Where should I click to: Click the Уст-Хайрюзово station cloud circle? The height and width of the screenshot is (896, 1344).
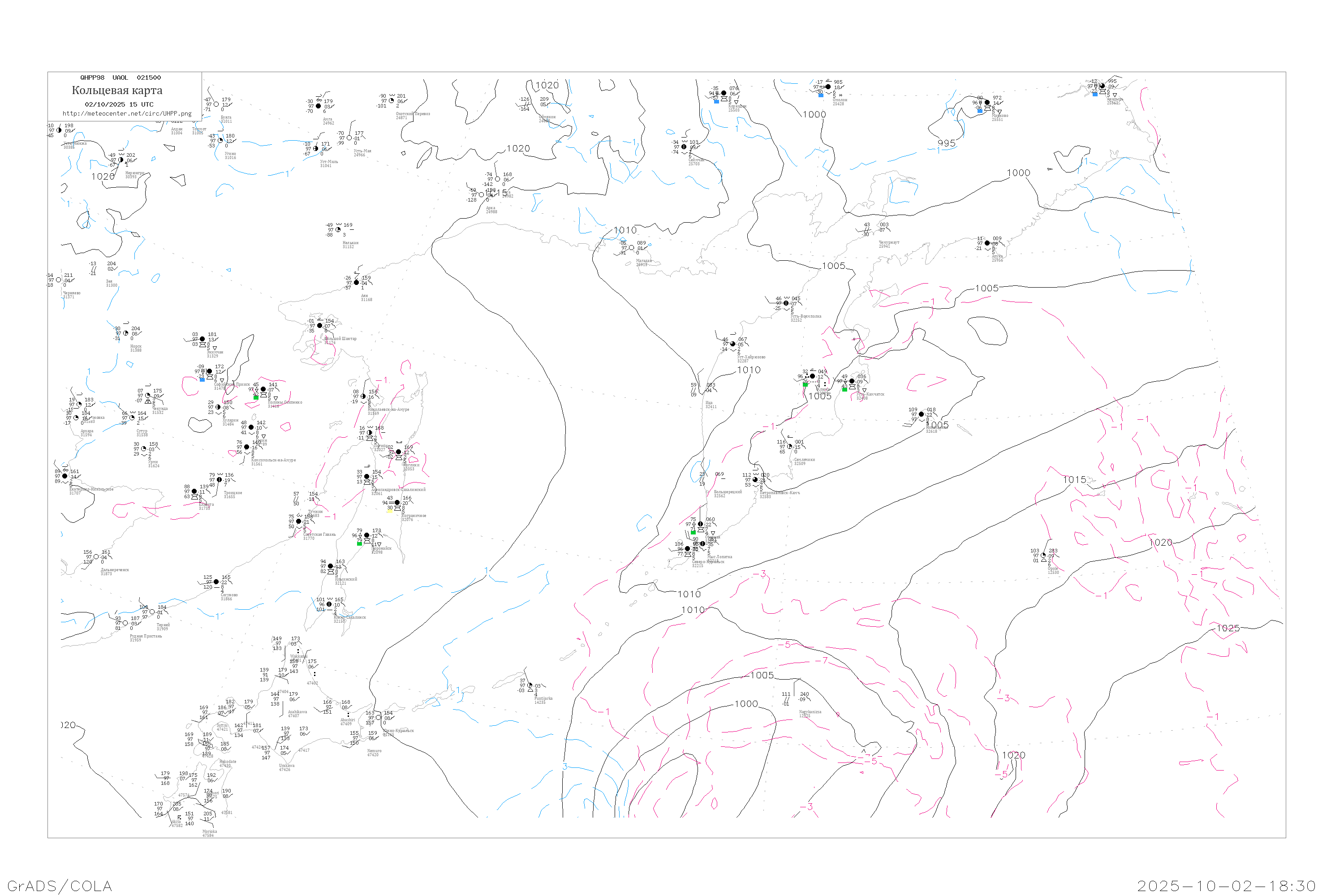(733, 344)
